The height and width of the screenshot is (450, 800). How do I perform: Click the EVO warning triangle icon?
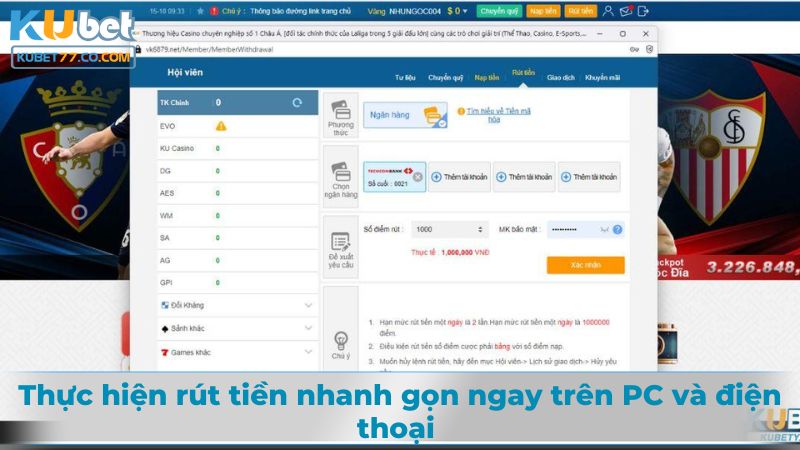pyautogui.click(x=220, y=126)
